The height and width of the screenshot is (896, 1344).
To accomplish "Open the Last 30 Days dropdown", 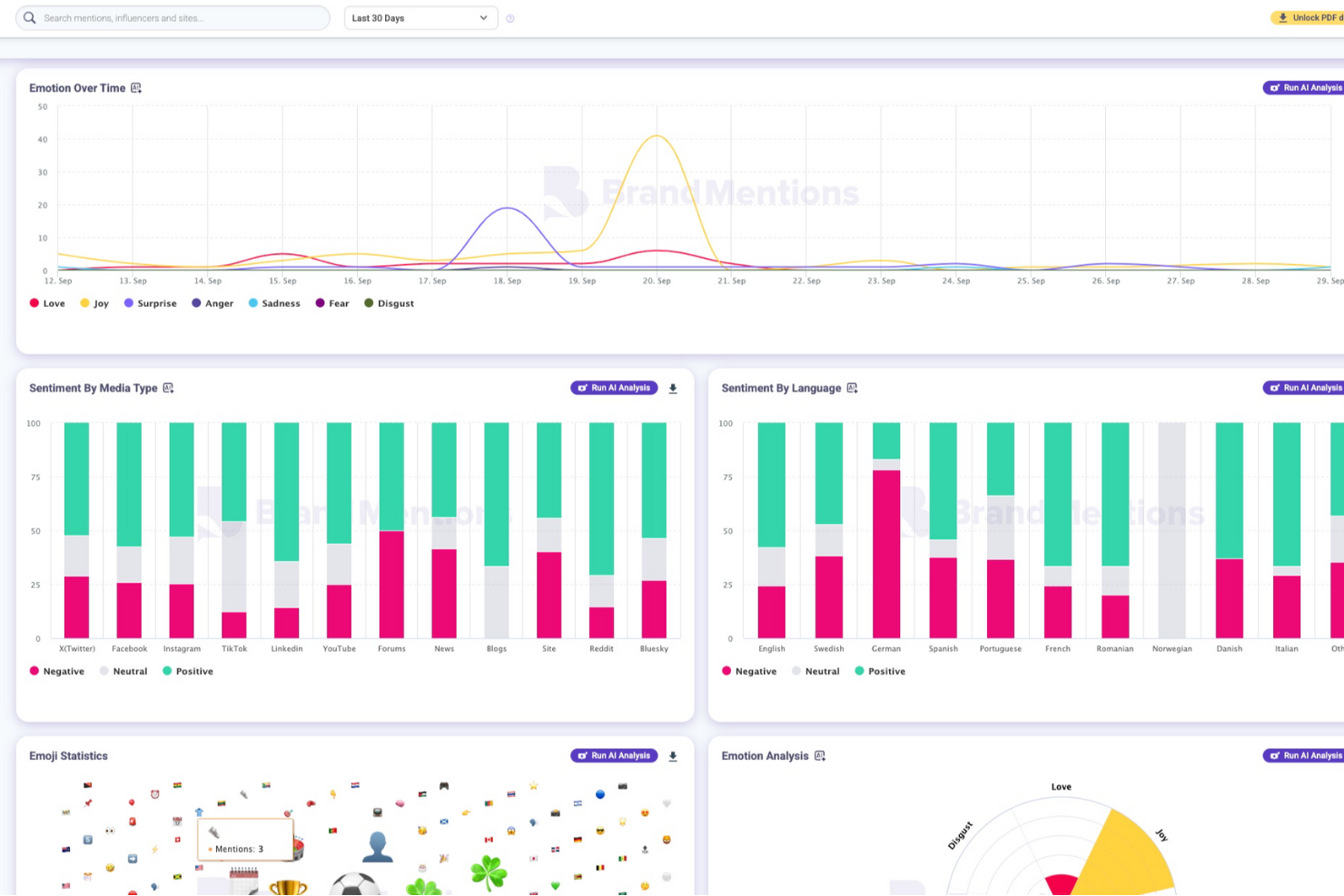I will pyautogui.click(x=420, y=18).
